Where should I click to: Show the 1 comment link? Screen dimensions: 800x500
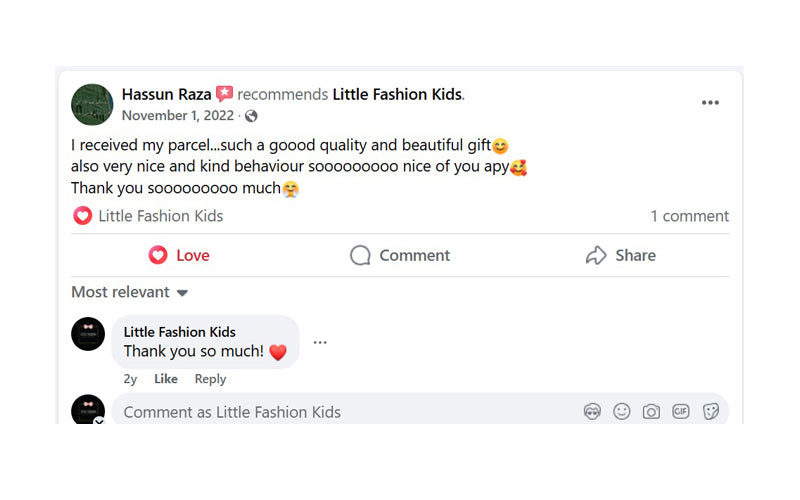(x=689, y=216)
